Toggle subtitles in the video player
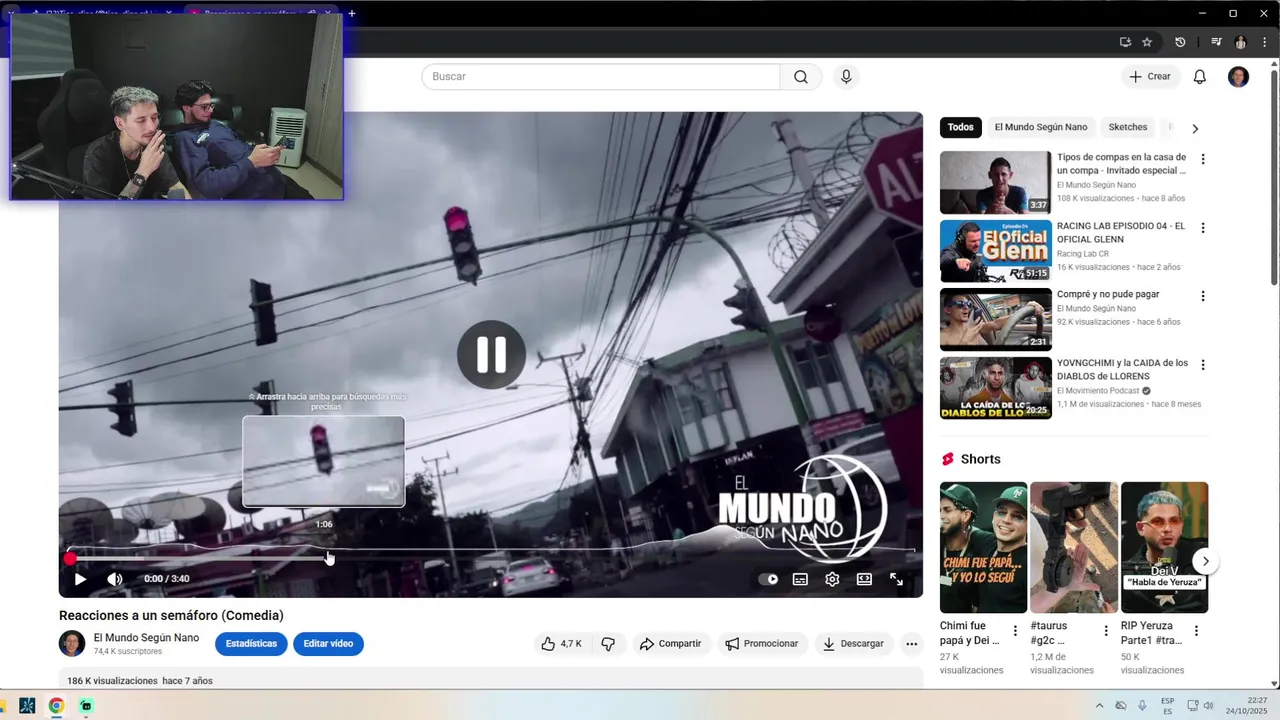 [x=800, y=579]
